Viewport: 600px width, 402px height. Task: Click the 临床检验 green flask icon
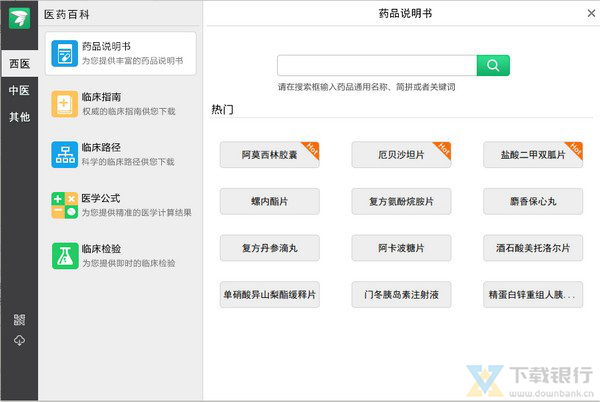point(64,256)
